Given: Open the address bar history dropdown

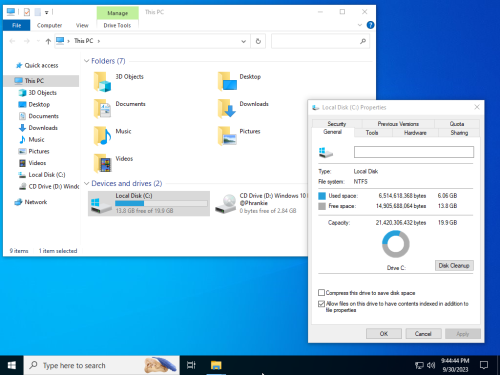Looking at the screenshot, I should click(244, 41).
